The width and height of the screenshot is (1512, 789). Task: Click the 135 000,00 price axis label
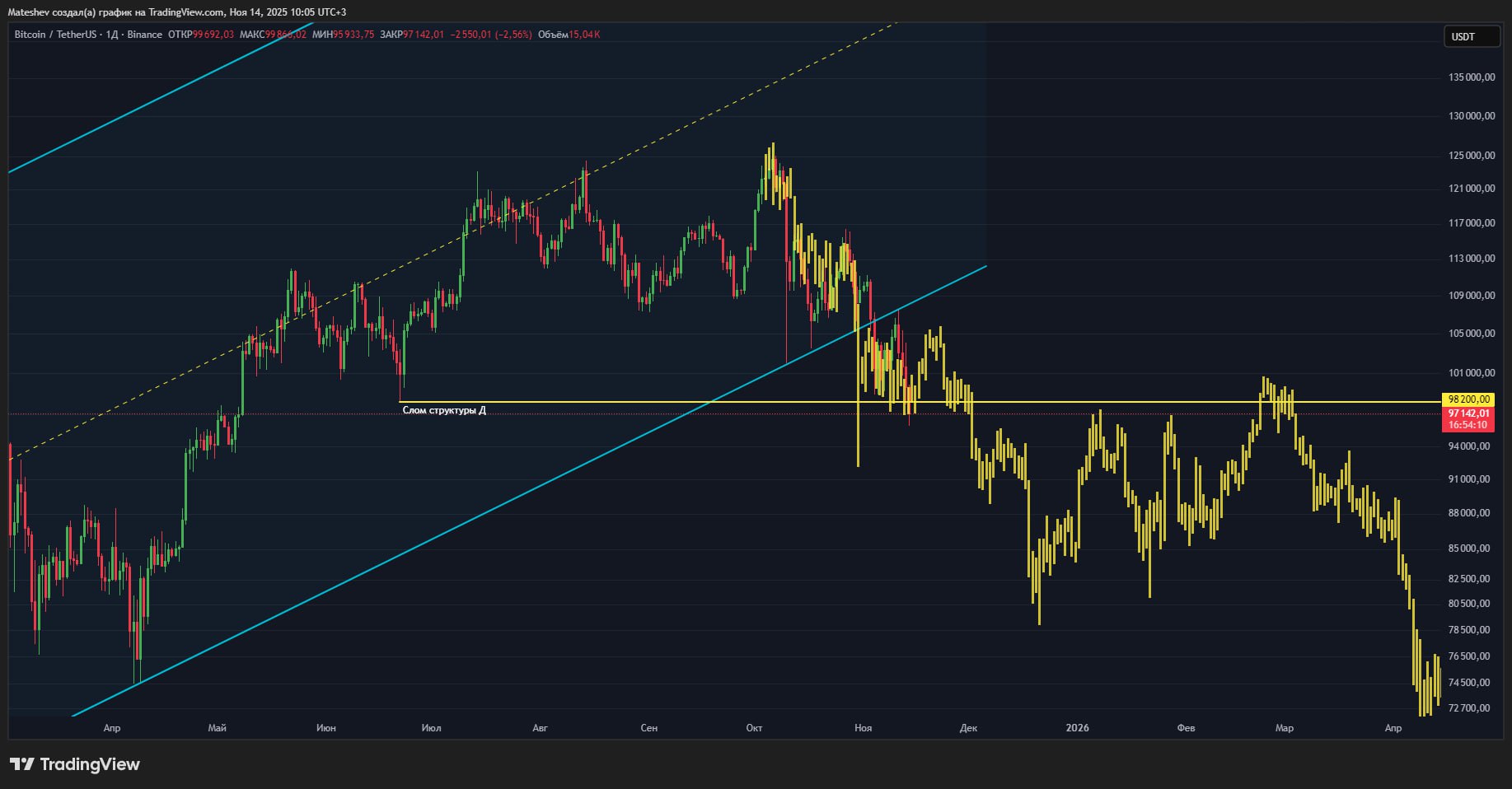click(x=1472, y=77)
